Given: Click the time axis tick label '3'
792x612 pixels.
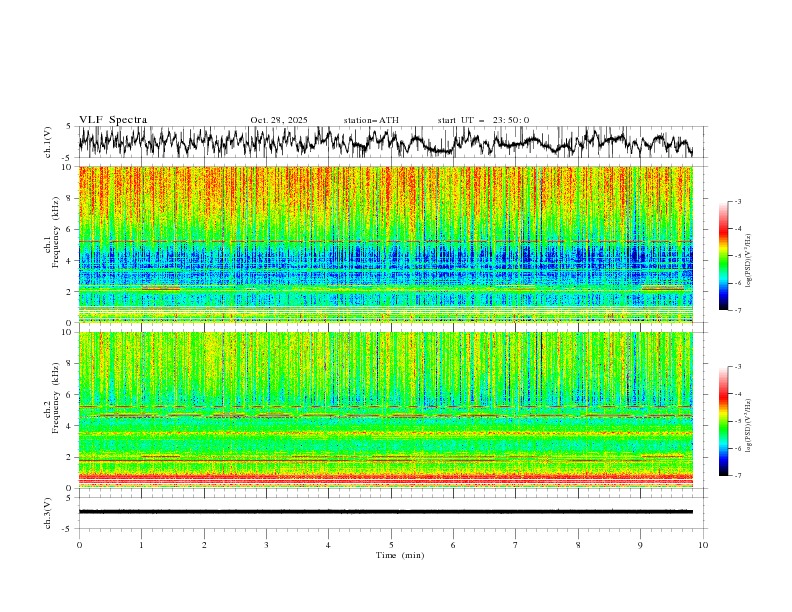Looking at the screenshot, I should (x=266, y=545).
